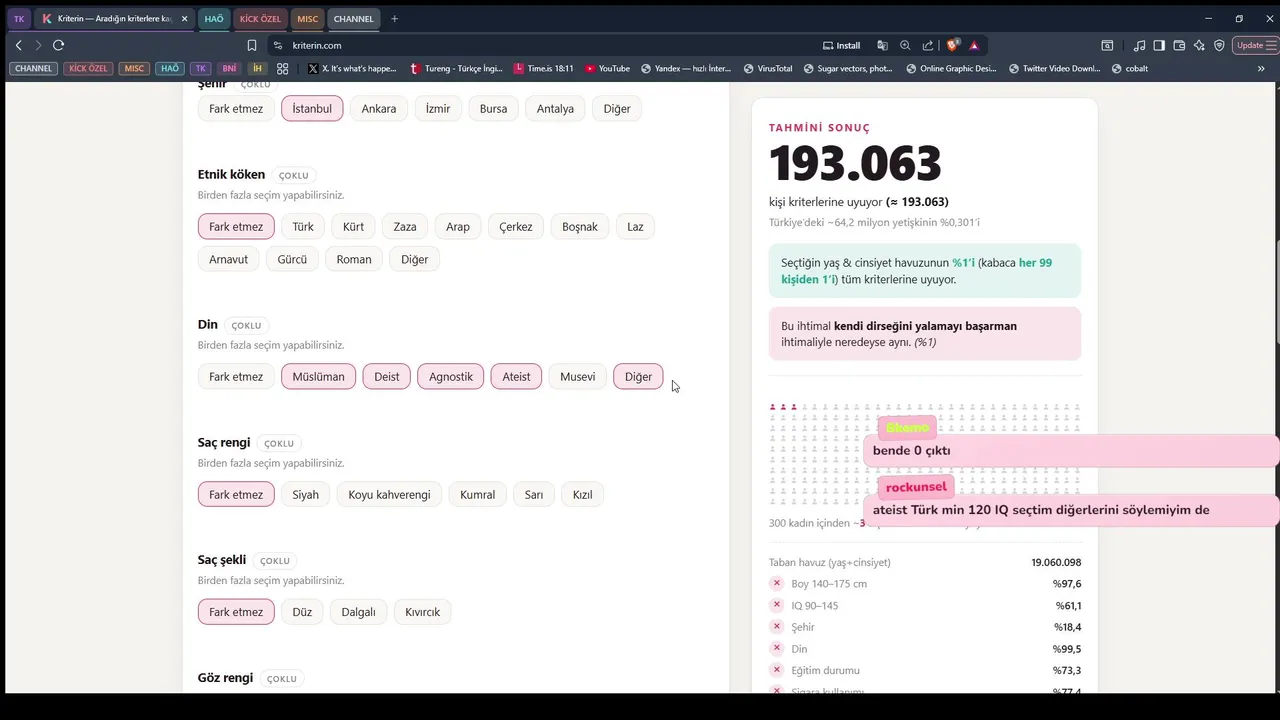Select the Dalgalı hair shape chip
The width and height of the screenshot is (1280, 720).
click(x=358, y=612)
